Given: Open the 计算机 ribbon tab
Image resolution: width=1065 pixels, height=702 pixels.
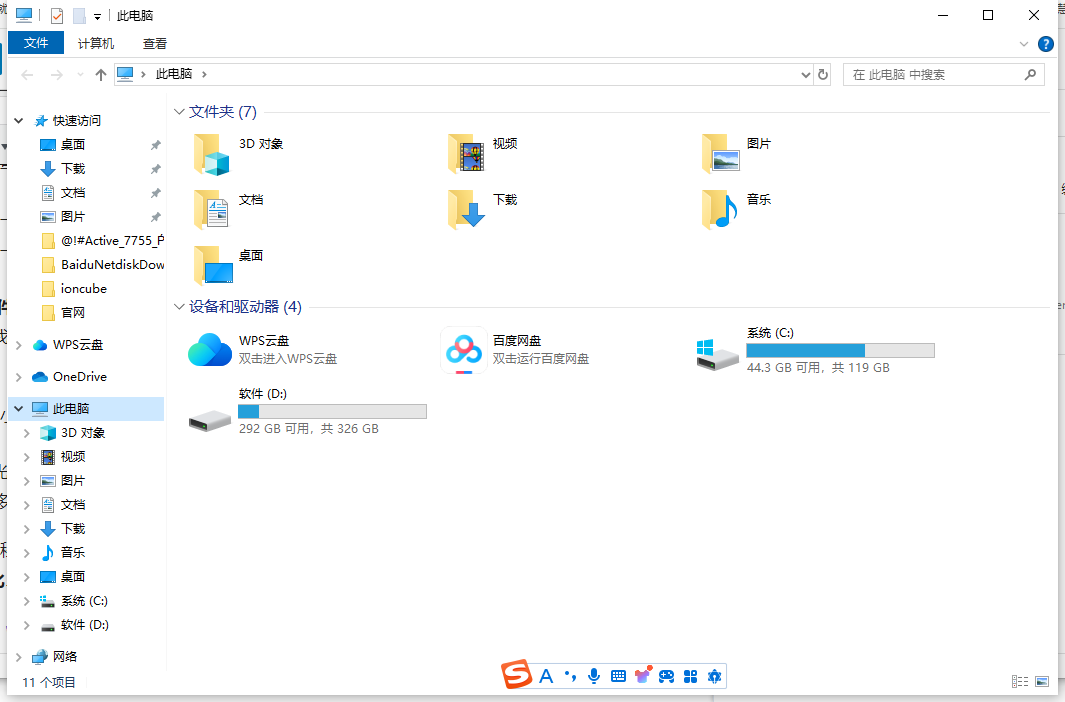Looking at the screenshot, I should 95,43.
